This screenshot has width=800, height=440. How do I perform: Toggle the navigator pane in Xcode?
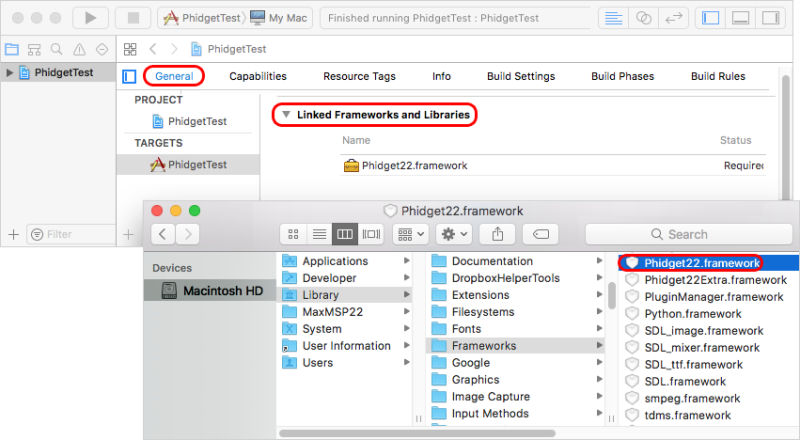tap(710, 18)
